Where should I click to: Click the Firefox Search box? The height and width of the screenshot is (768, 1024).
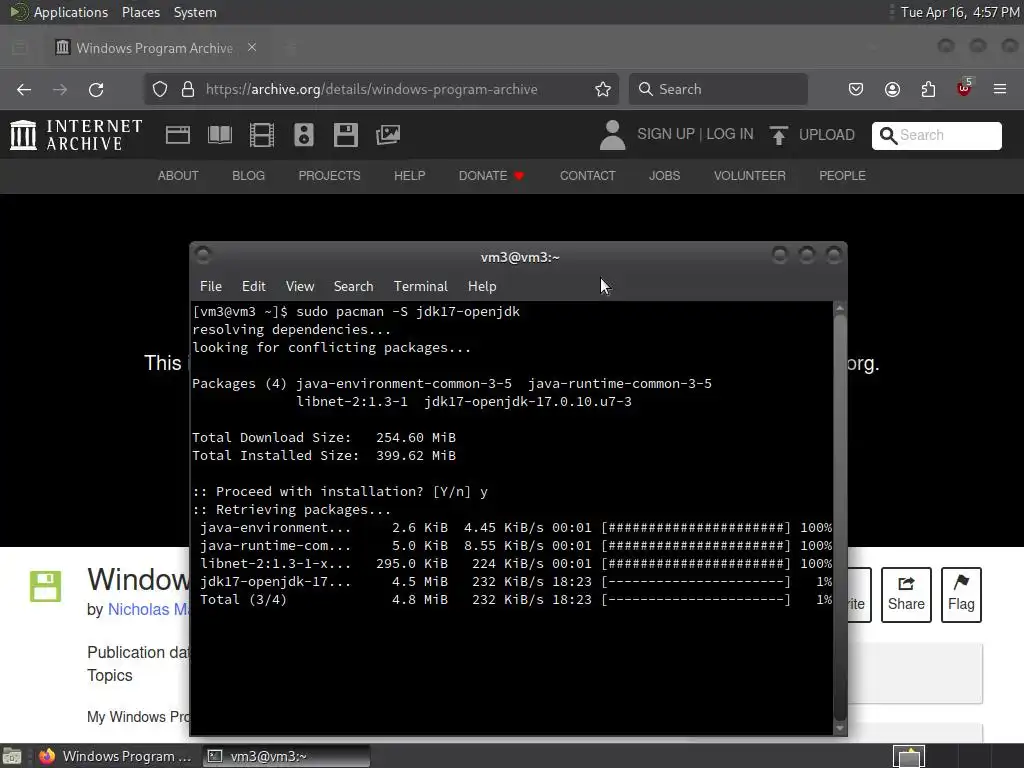click(718, 89)
